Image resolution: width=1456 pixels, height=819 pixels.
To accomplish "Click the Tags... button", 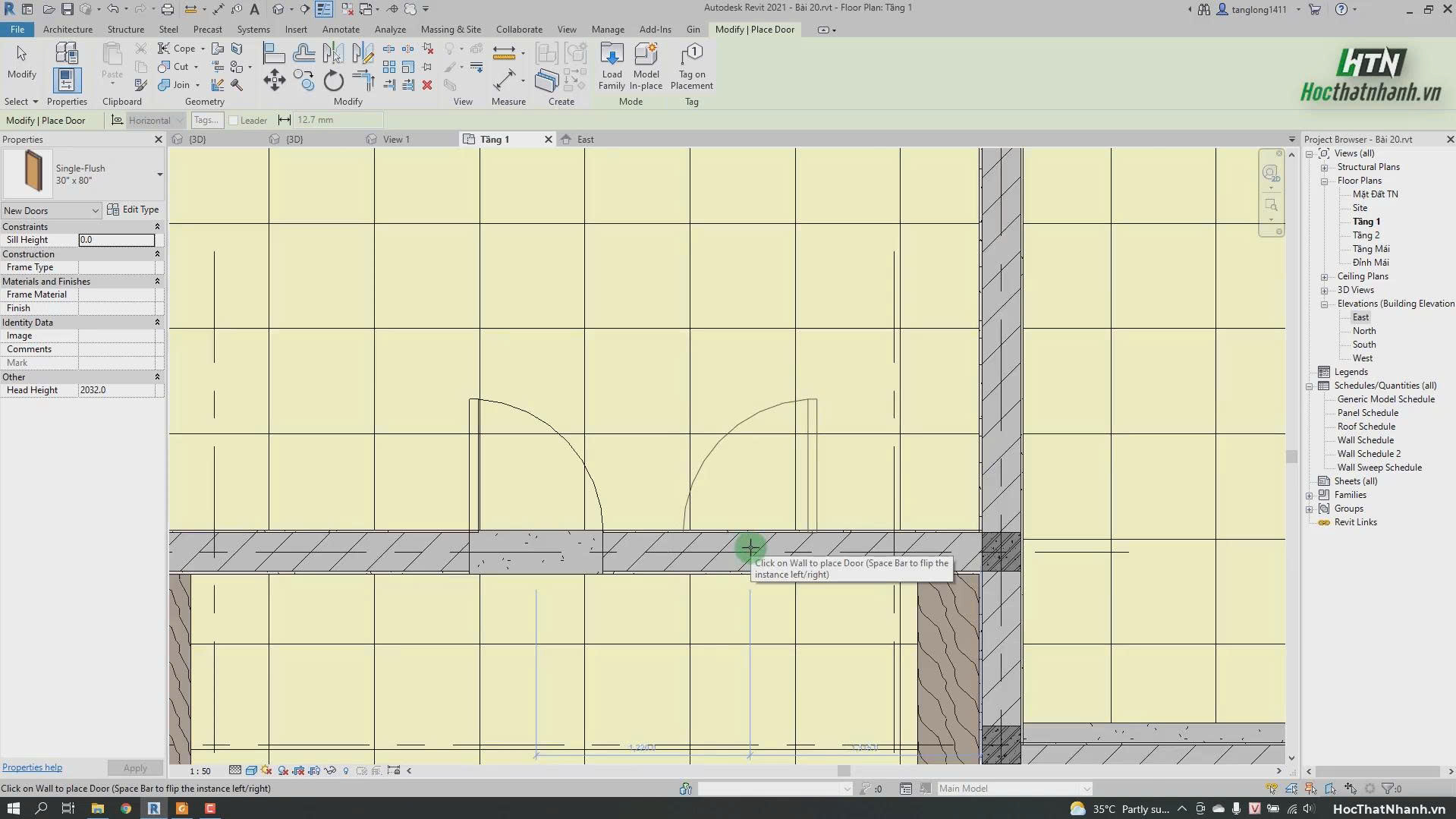I will 206,120.
